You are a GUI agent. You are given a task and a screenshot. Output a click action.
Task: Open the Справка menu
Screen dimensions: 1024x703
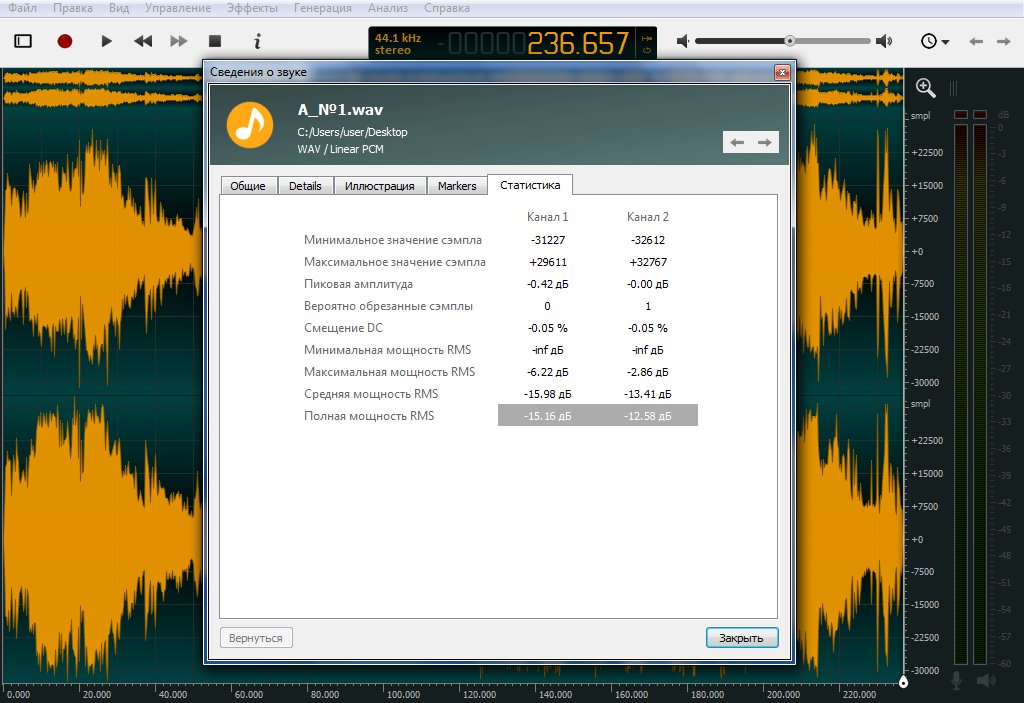pos(447,8)
